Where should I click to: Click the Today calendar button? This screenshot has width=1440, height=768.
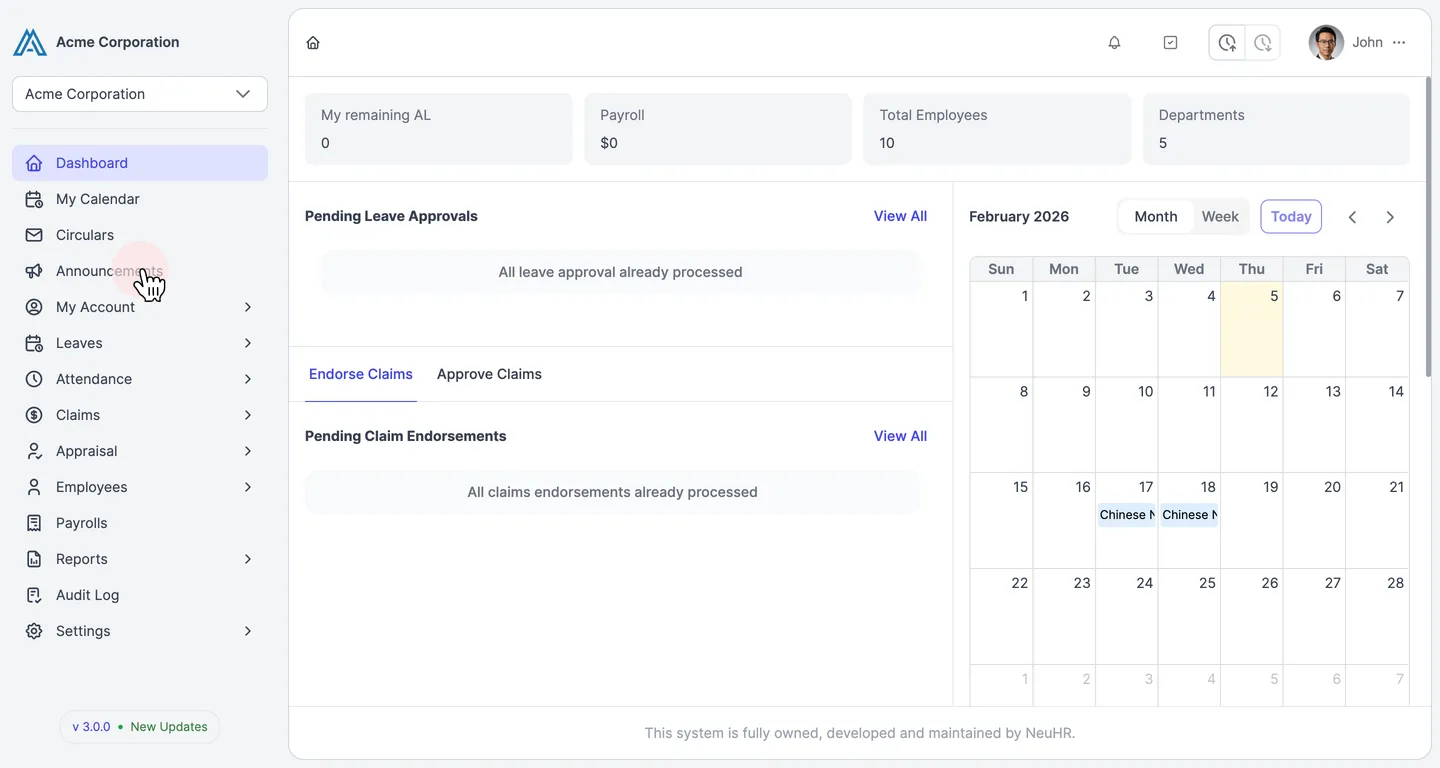pos(1291,217)
